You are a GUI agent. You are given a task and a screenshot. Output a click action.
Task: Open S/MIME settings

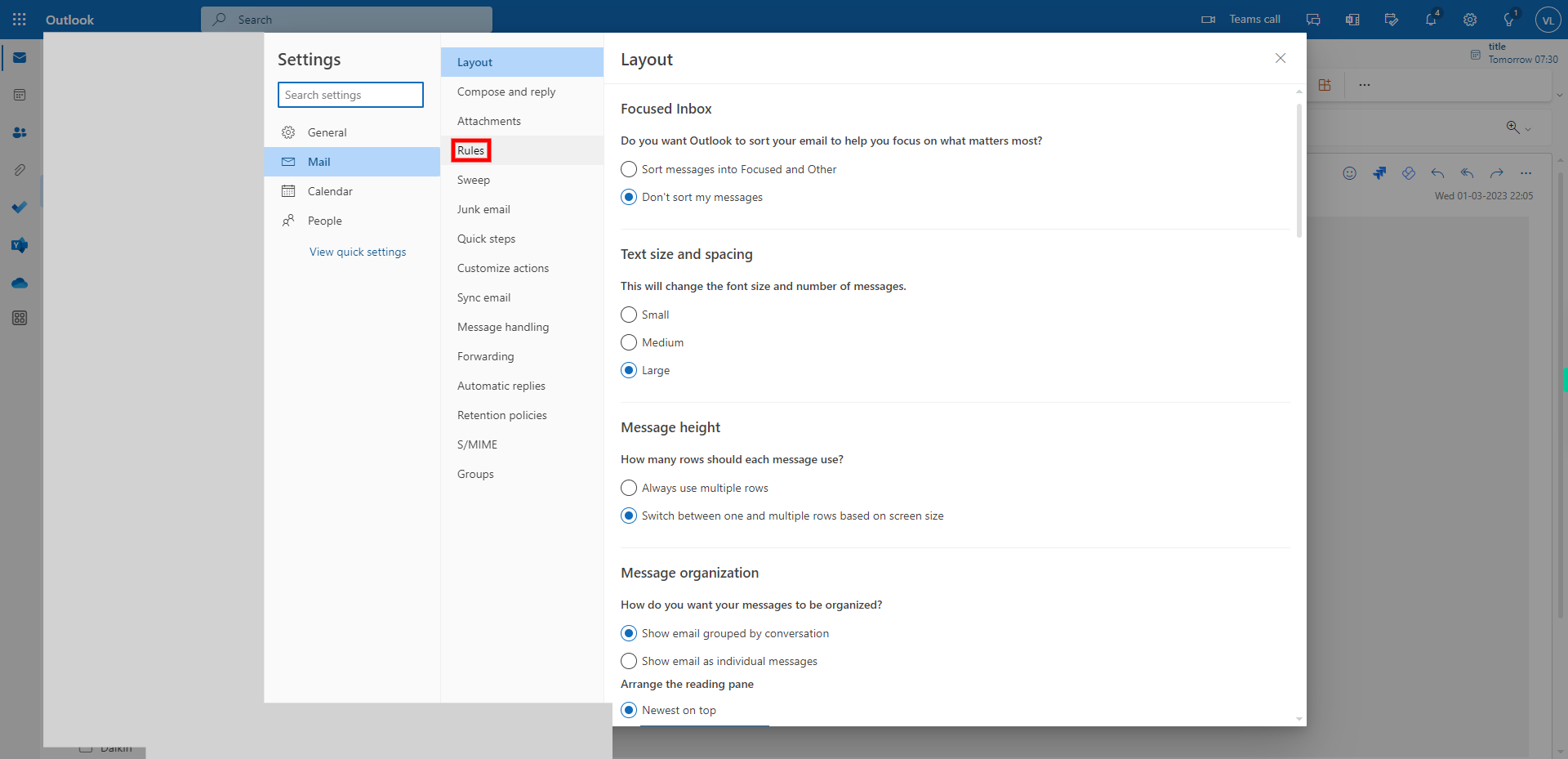tap(522, 444)
